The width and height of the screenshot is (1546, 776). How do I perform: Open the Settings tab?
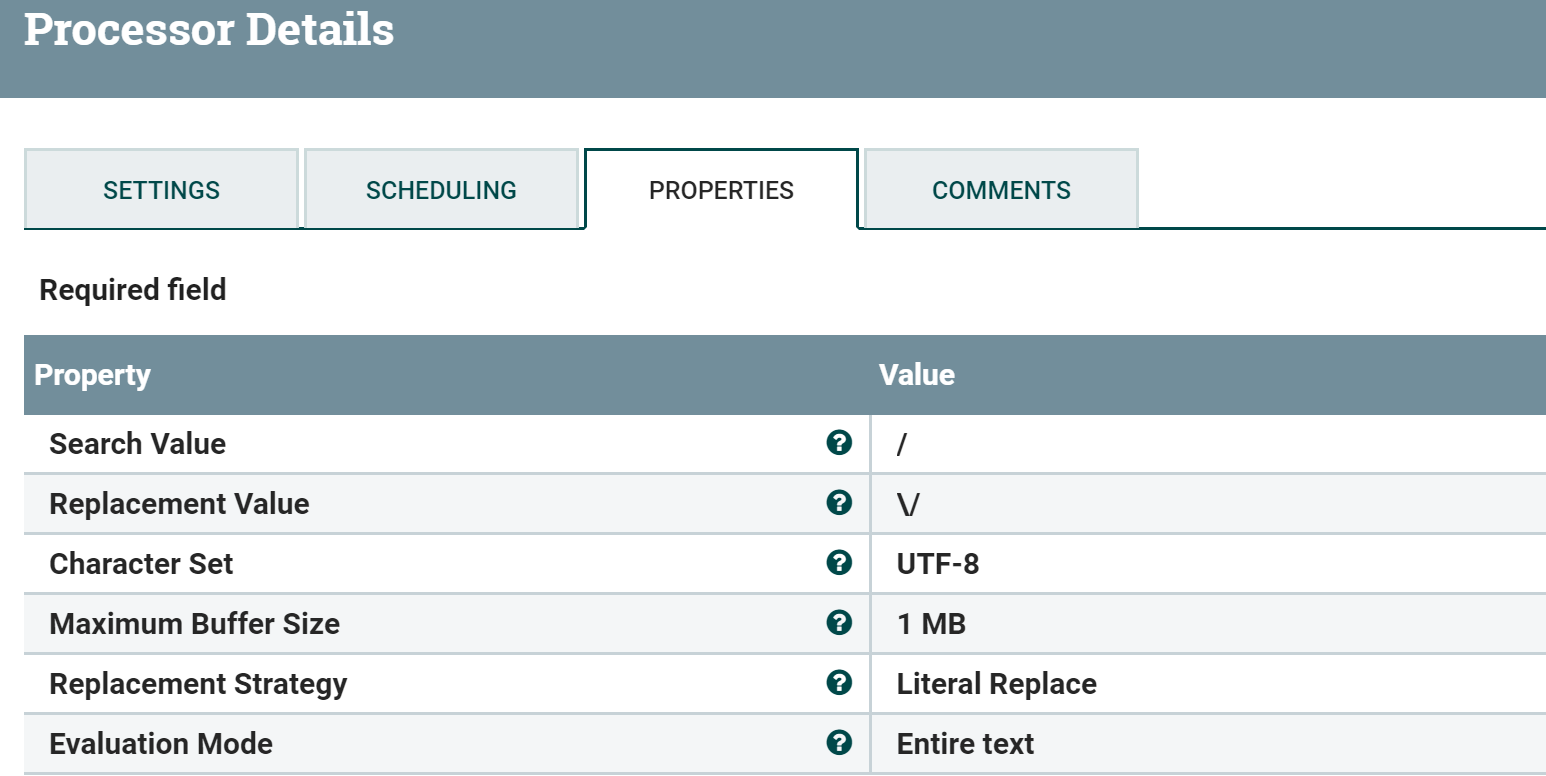click(x=161, y=190)
